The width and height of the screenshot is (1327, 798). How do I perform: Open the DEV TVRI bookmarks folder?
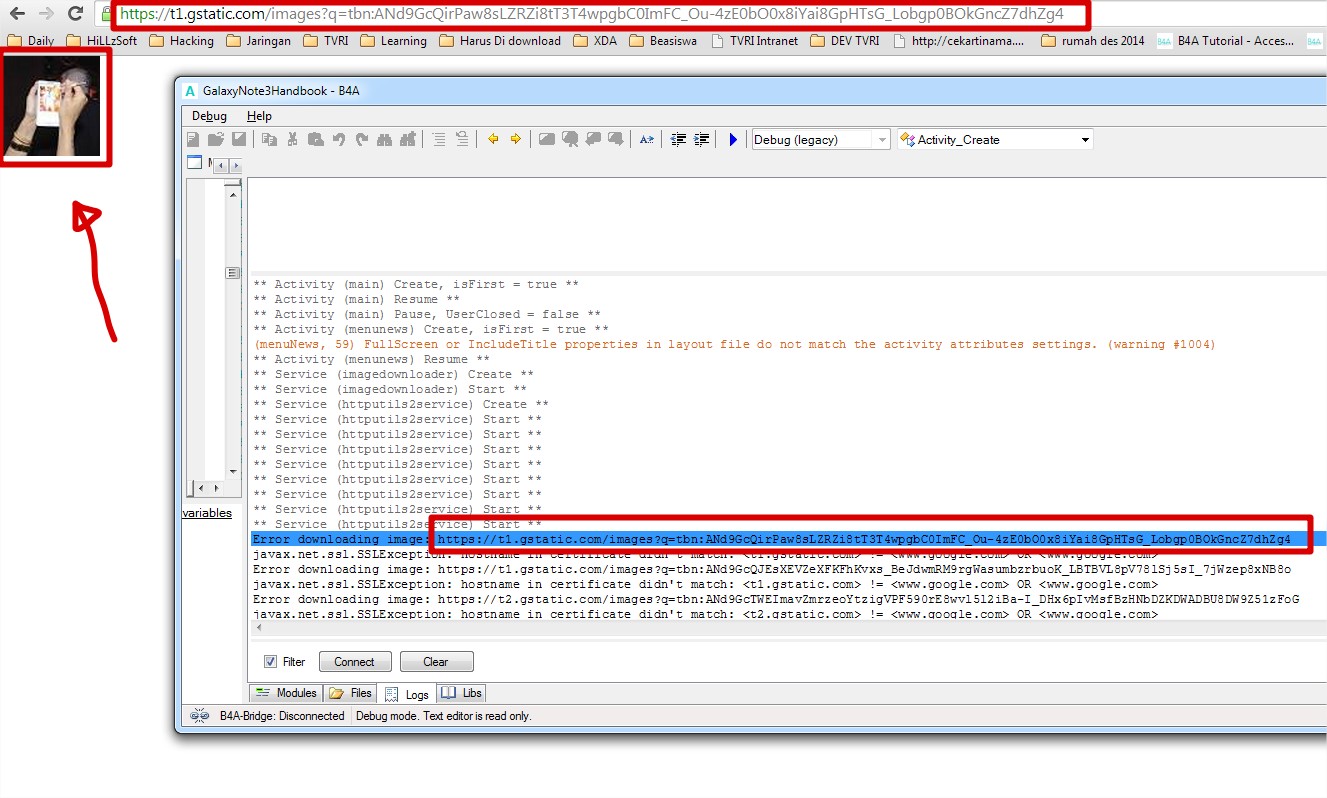pos(846,41)
